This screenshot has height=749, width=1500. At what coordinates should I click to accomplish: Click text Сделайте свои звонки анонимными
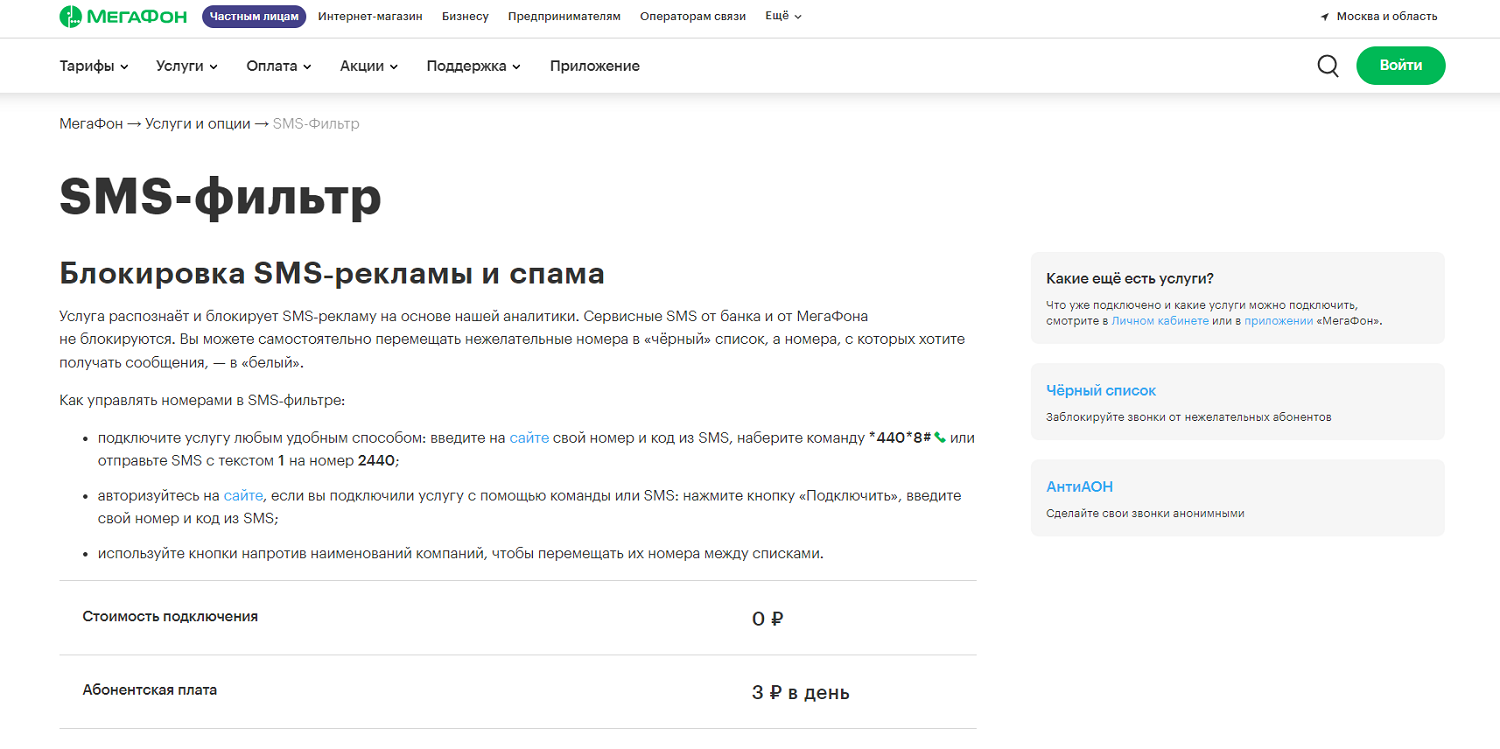tap(1145, 513)
